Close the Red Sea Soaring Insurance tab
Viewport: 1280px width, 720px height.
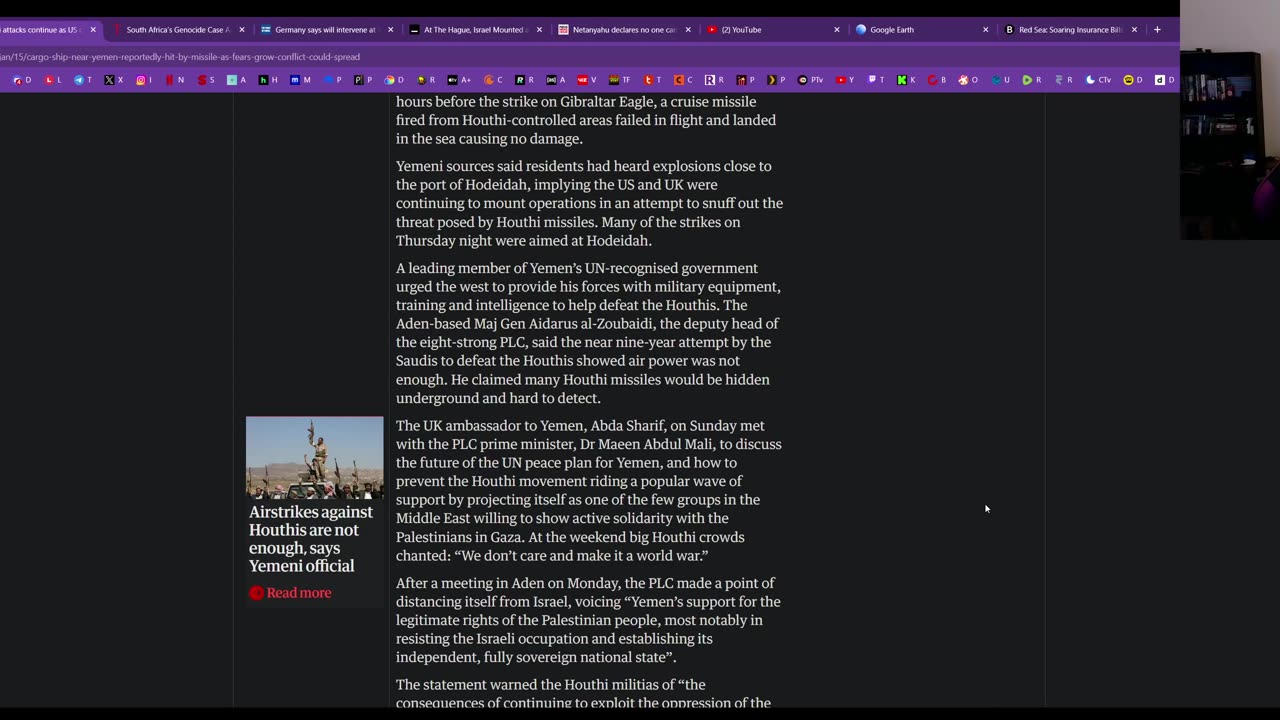point(1134,30)
